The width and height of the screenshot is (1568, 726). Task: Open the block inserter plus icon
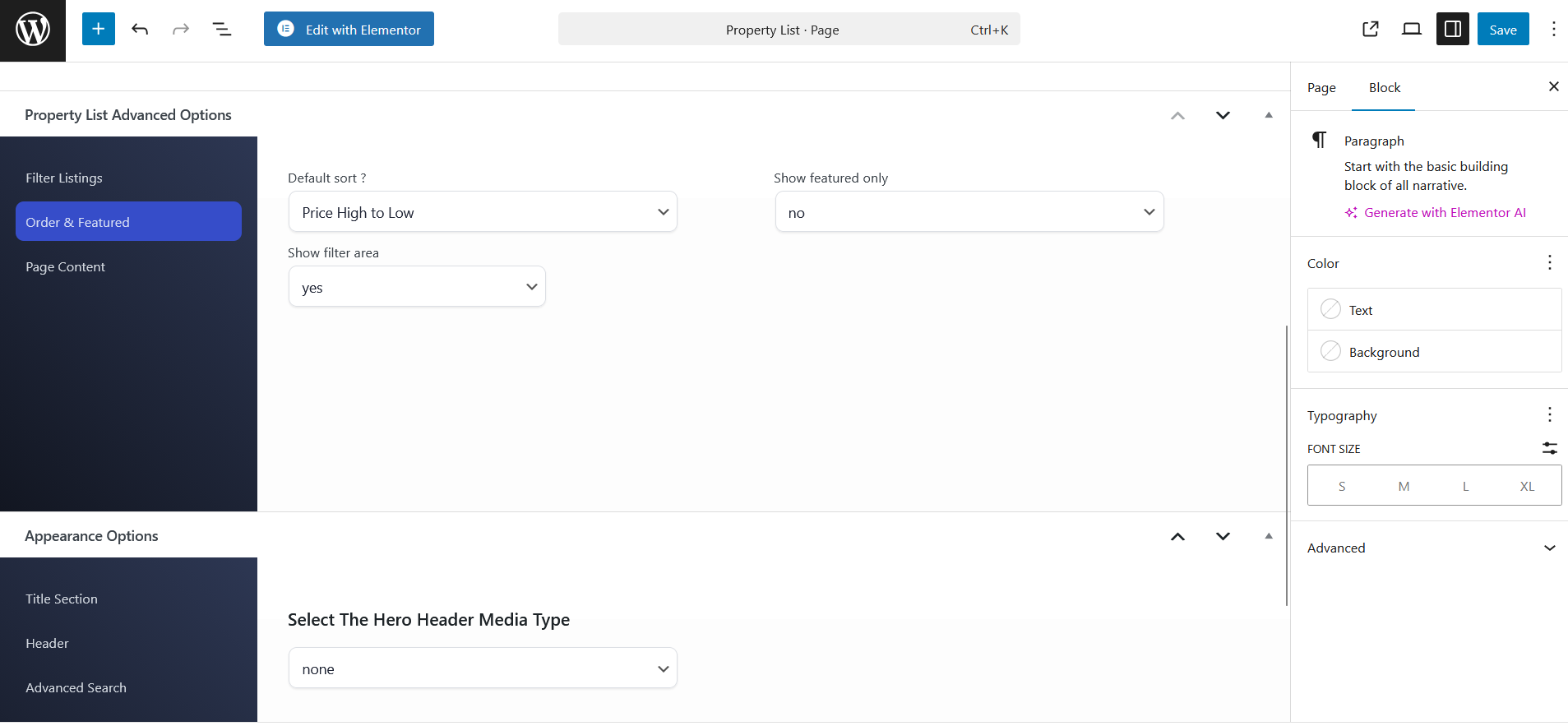pos(99,30)
